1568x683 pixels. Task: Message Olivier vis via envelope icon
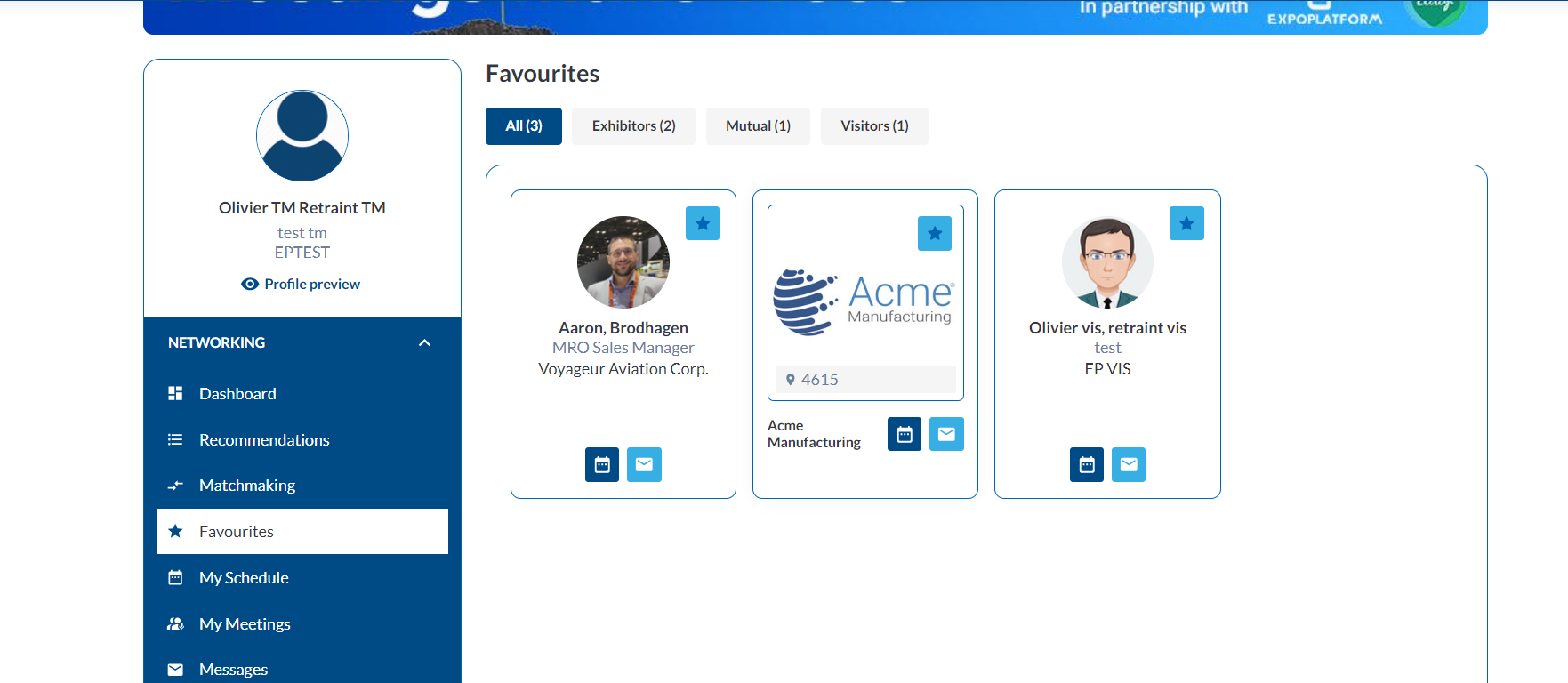click(1129, 464)
